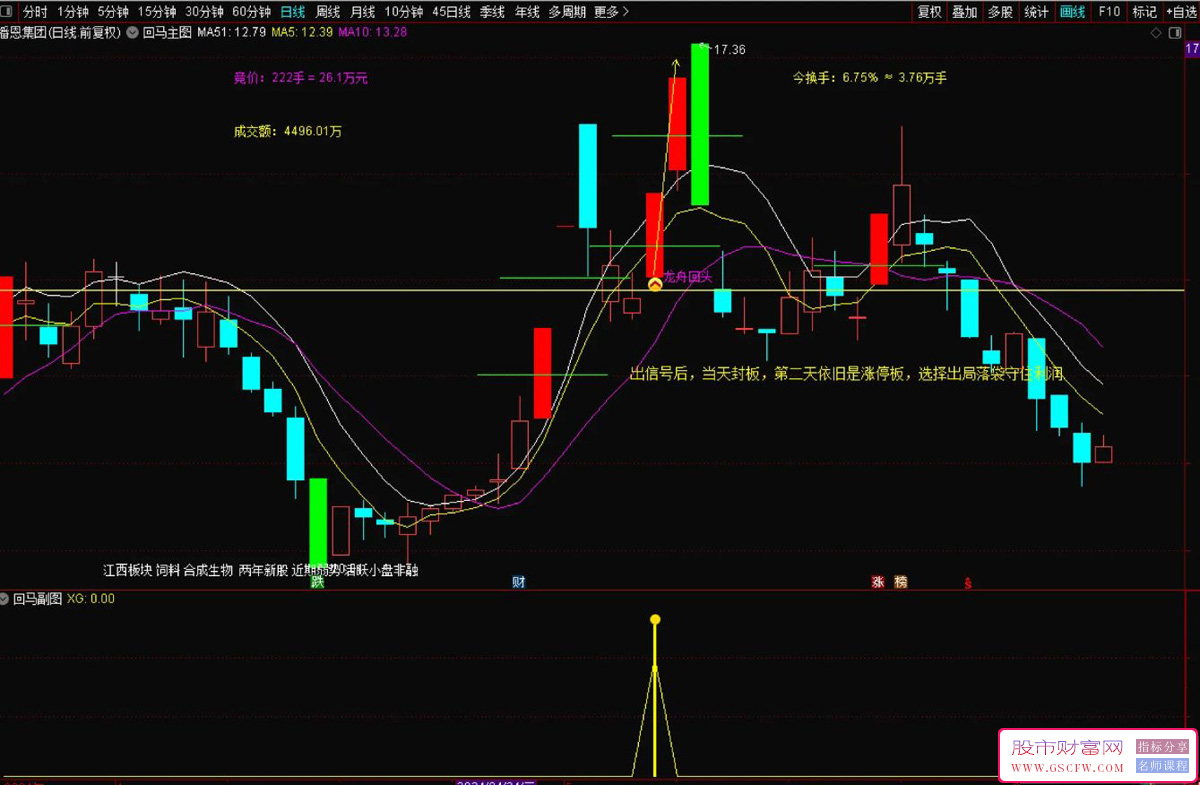Select the 1分钟 period tab

click(73, 12)
